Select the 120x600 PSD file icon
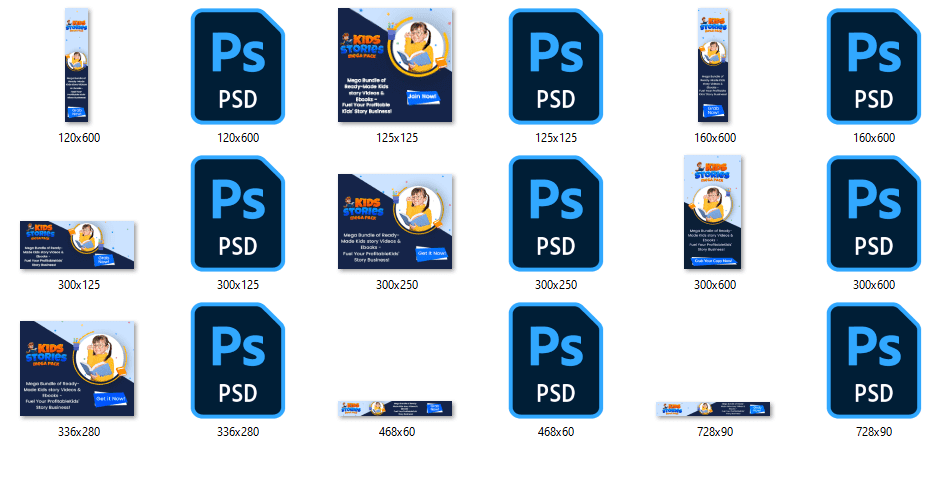The image size is (946, 477). click(237, 65)
